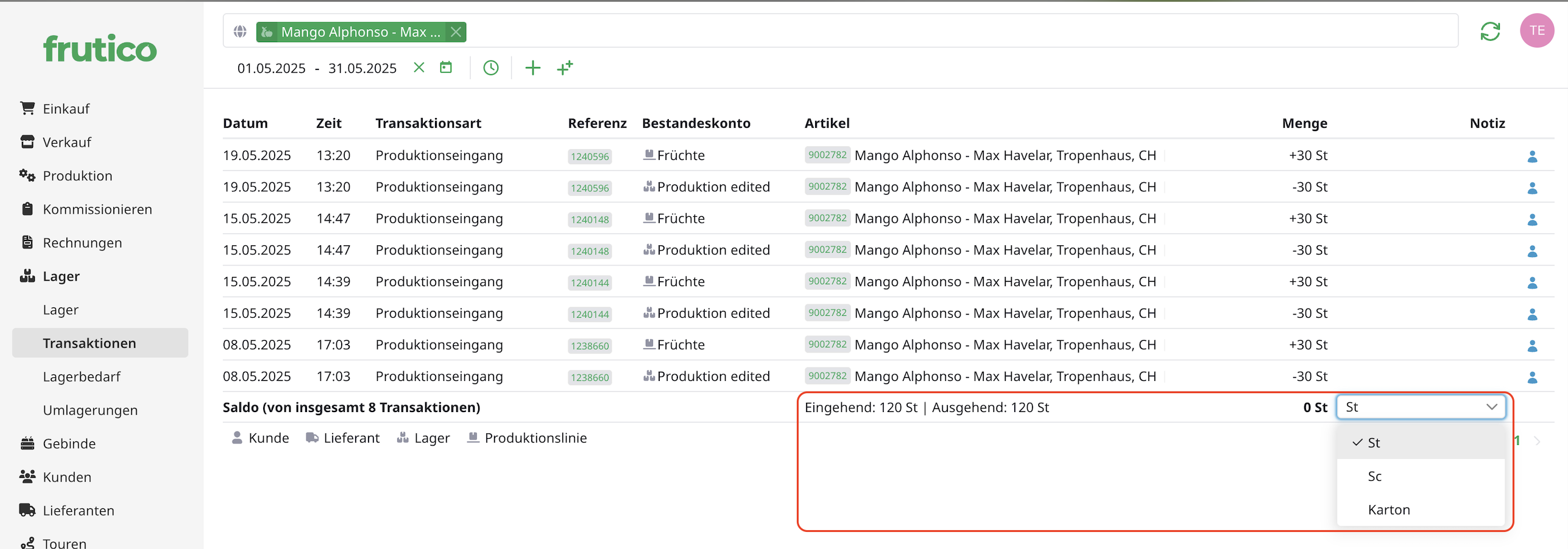The height and width of the screenshot is (549, 1568).
Task: Click the globe icon in search bar
Action: pos(240,32)
